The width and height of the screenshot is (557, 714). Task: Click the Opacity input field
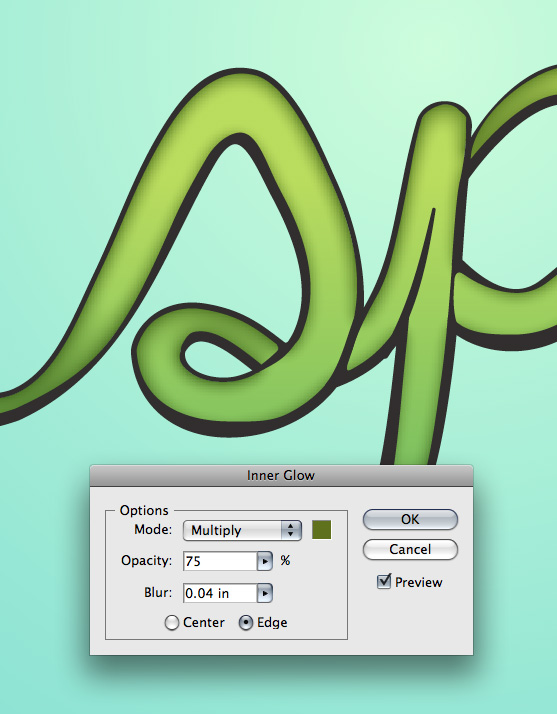coord(220,561)
